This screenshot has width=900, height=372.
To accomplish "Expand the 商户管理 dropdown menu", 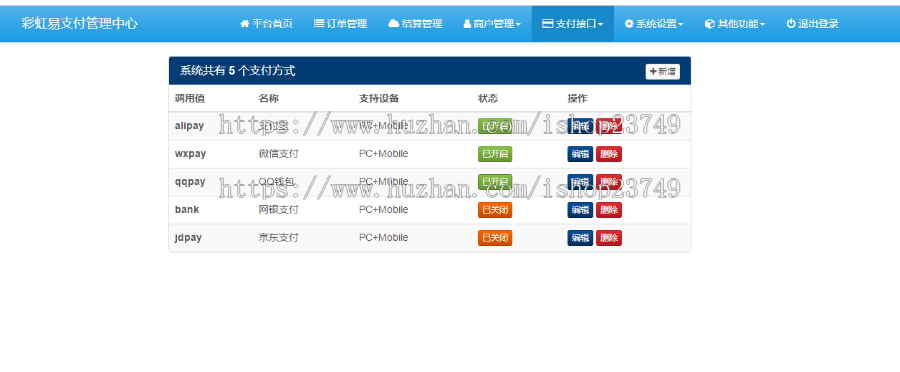I will pos(492,24).
